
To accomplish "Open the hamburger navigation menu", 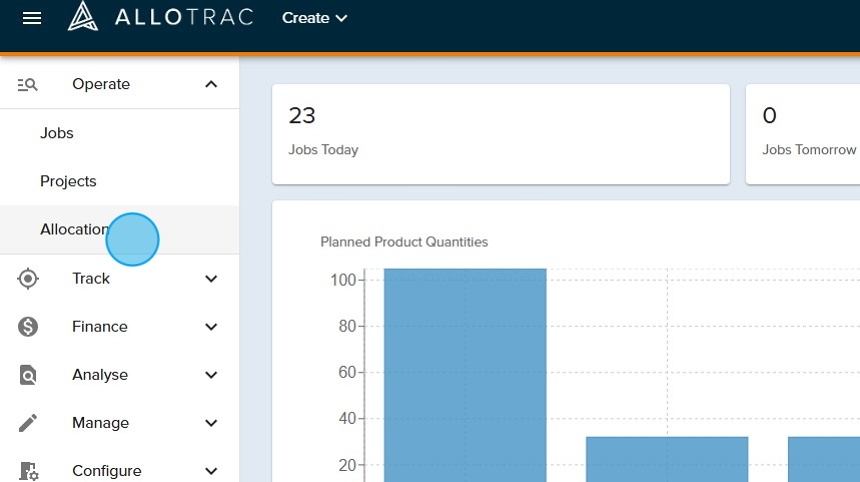I will (32, 18).
